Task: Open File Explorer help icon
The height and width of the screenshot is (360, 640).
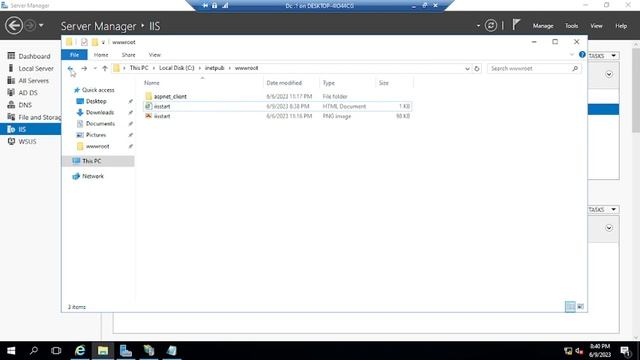Action: tap(582, 55)
